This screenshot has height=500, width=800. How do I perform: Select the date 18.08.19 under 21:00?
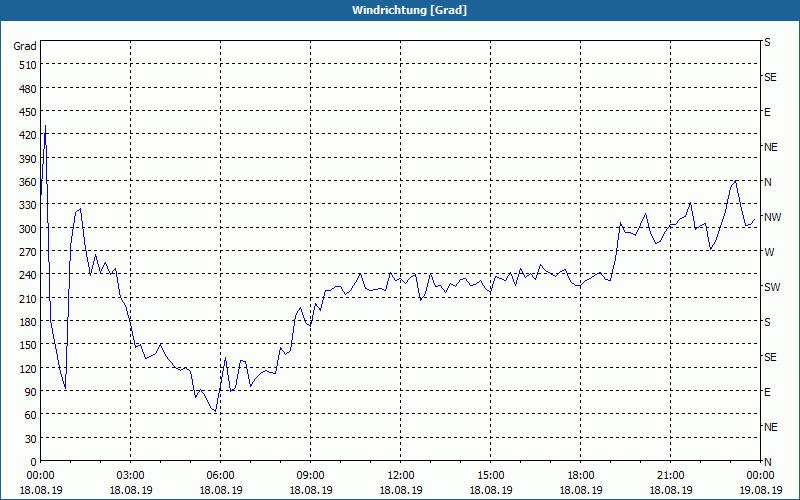coord(670,490)
